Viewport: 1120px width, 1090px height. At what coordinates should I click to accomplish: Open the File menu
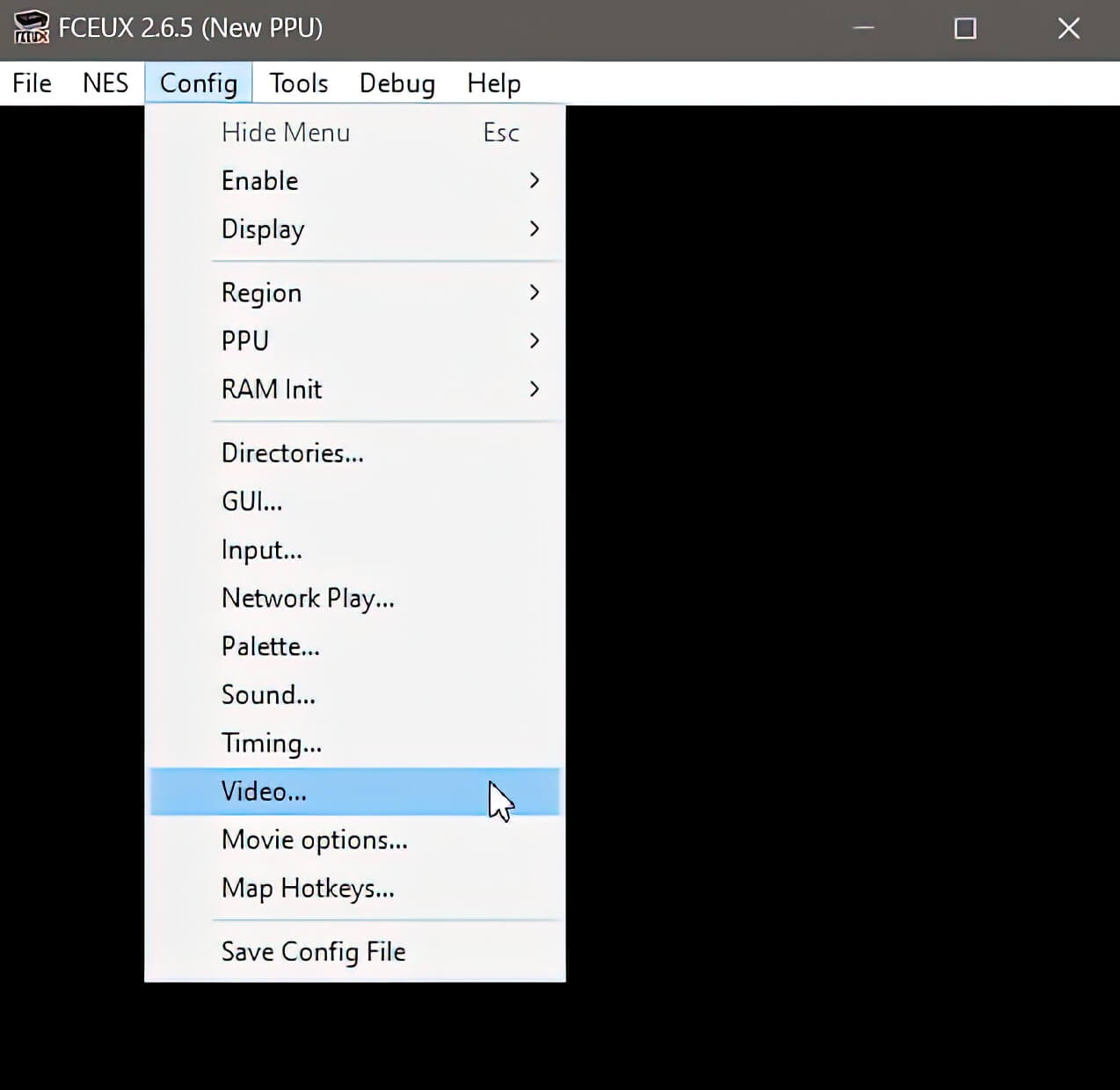point(31,83)
